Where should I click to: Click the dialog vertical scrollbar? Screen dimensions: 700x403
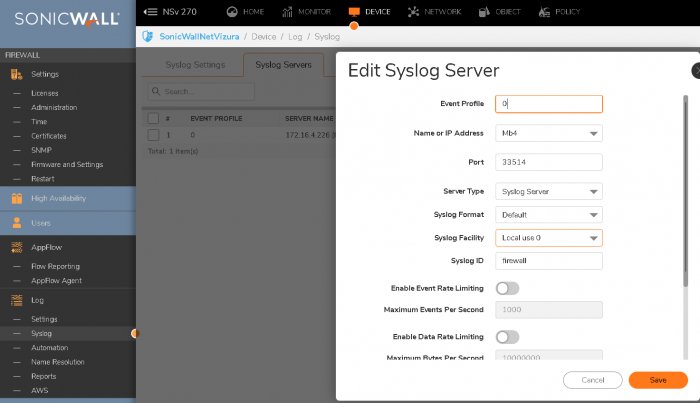point(686,191)
